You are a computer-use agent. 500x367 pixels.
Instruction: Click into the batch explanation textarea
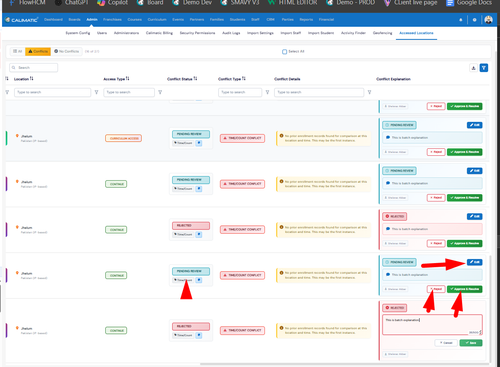(x=432, y=325)
